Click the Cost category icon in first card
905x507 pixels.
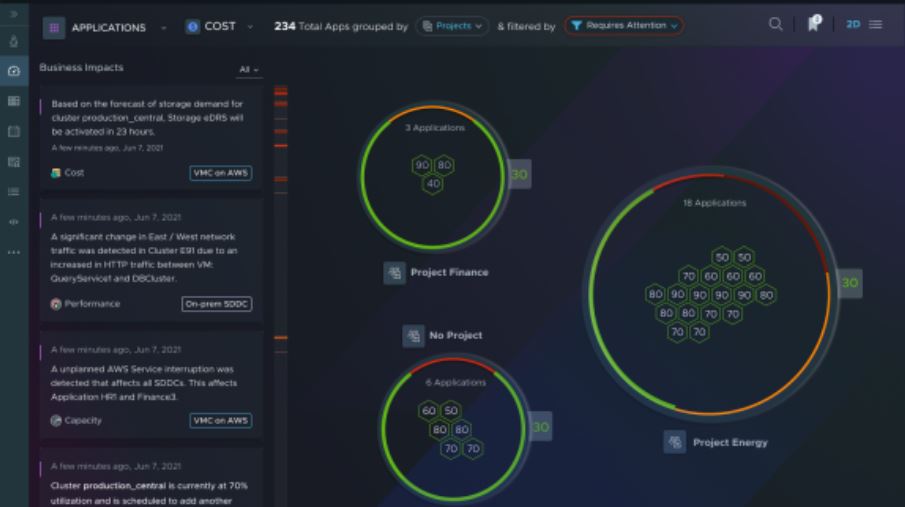click(x=56, y=173)
